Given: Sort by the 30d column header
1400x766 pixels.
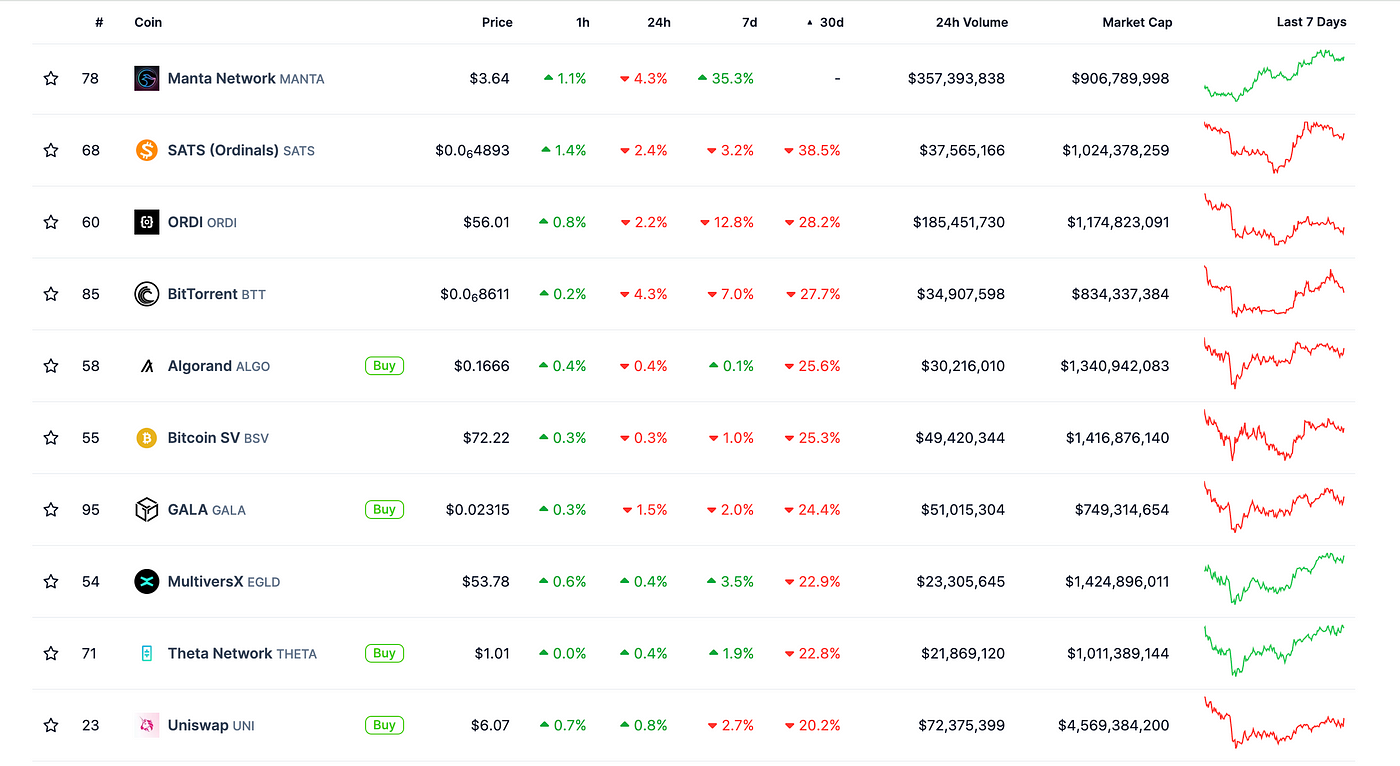Looking at the screenshot, I should point(825,22).
